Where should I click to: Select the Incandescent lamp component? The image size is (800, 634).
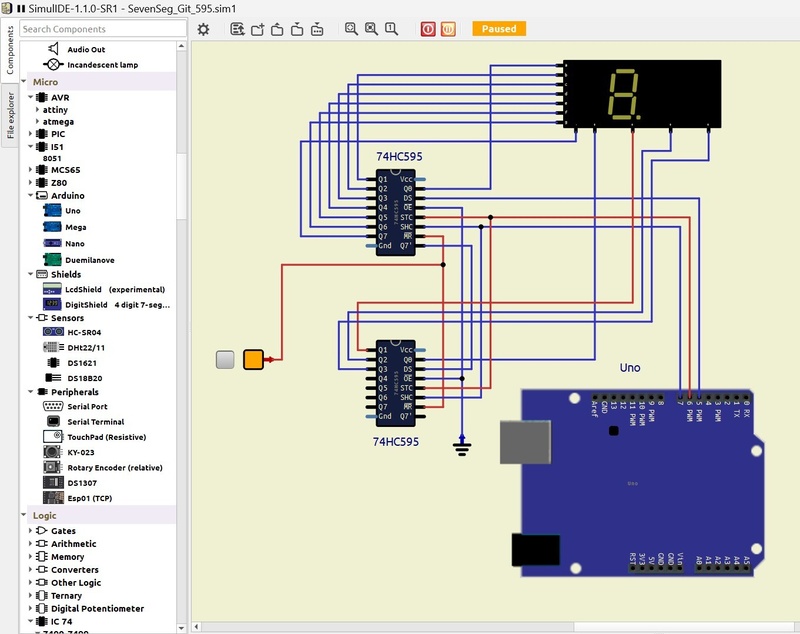102,65
